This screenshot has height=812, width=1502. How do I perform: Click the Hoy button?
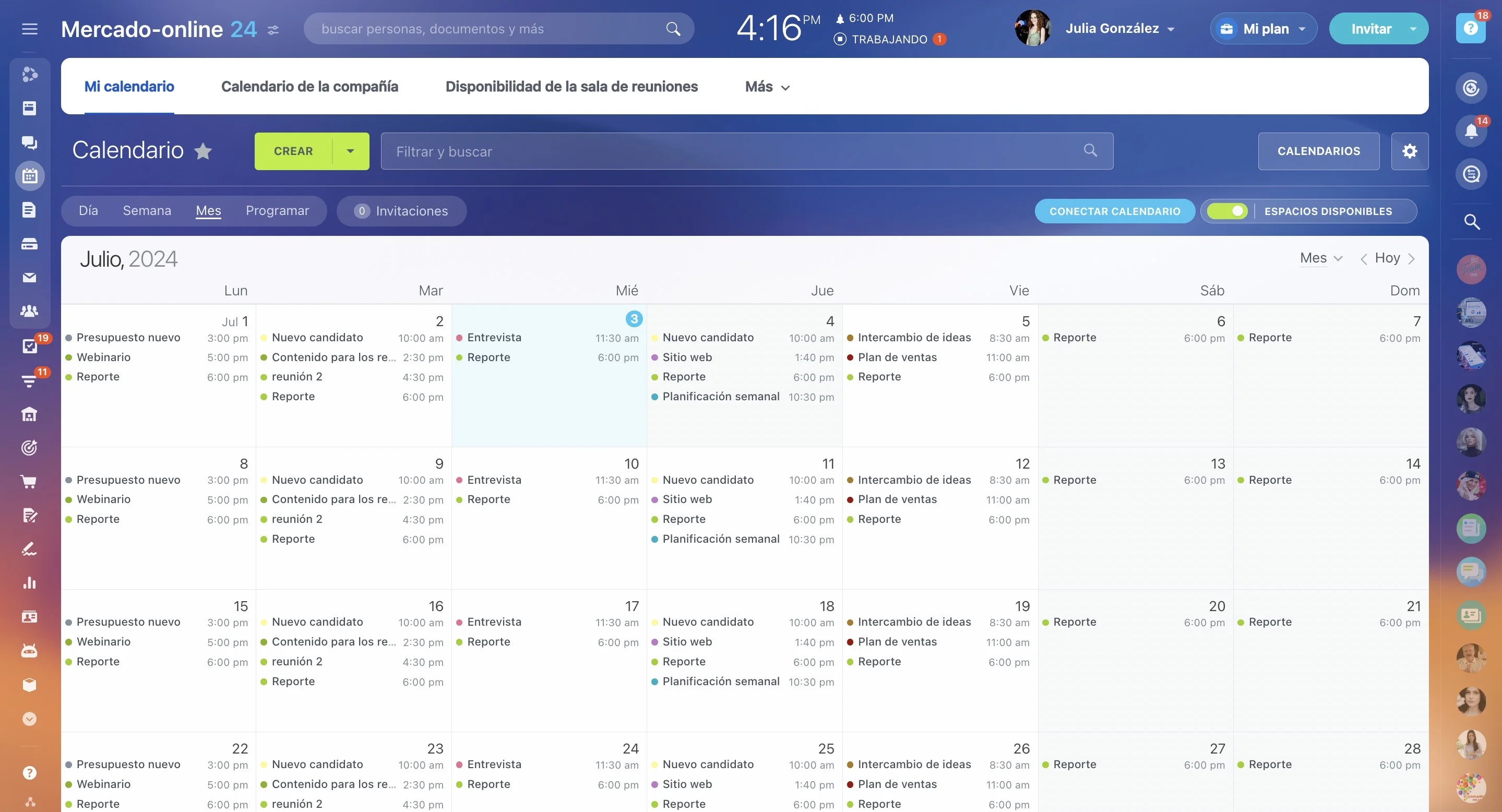1387,258
